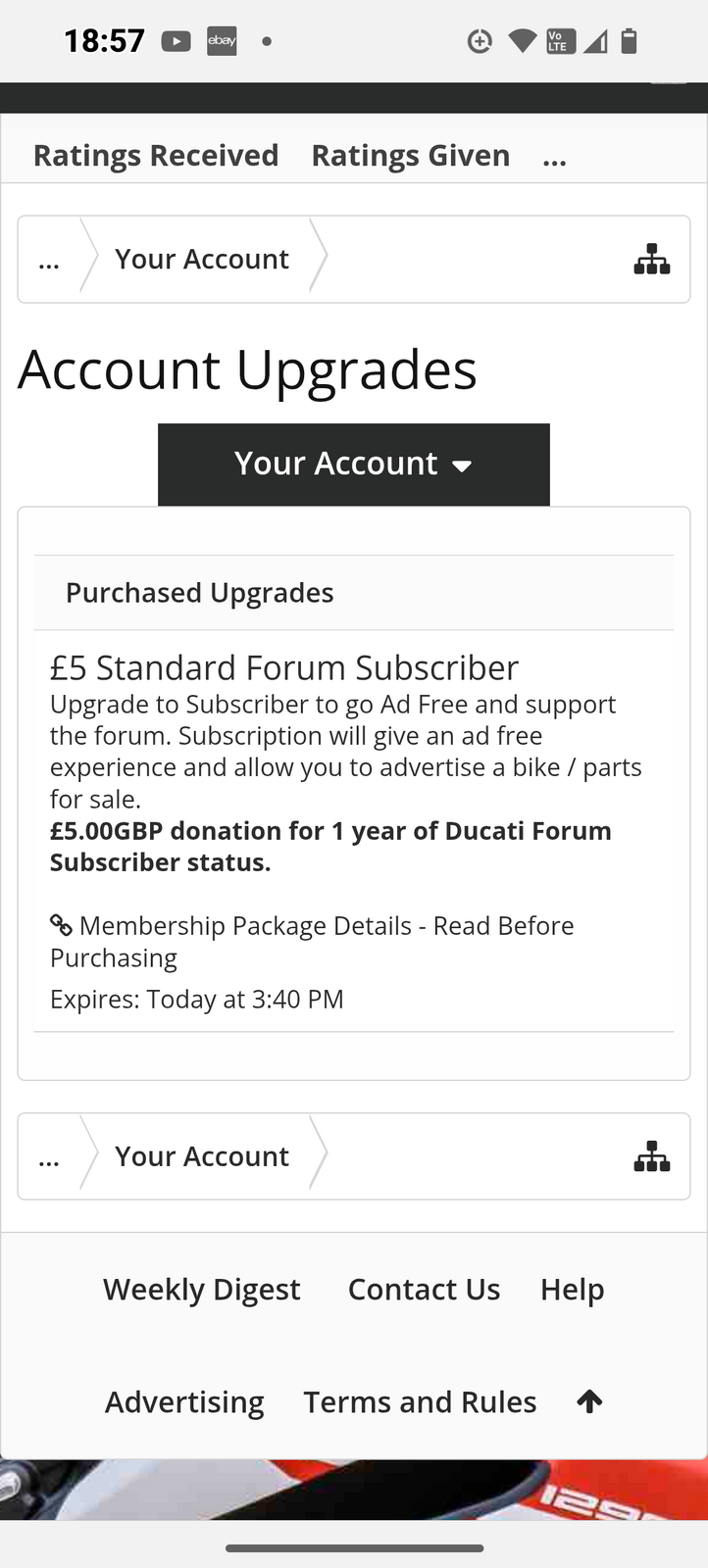Tap the battery icon in status bar
Screen dimensions: 708x1568
pos(630,41)
